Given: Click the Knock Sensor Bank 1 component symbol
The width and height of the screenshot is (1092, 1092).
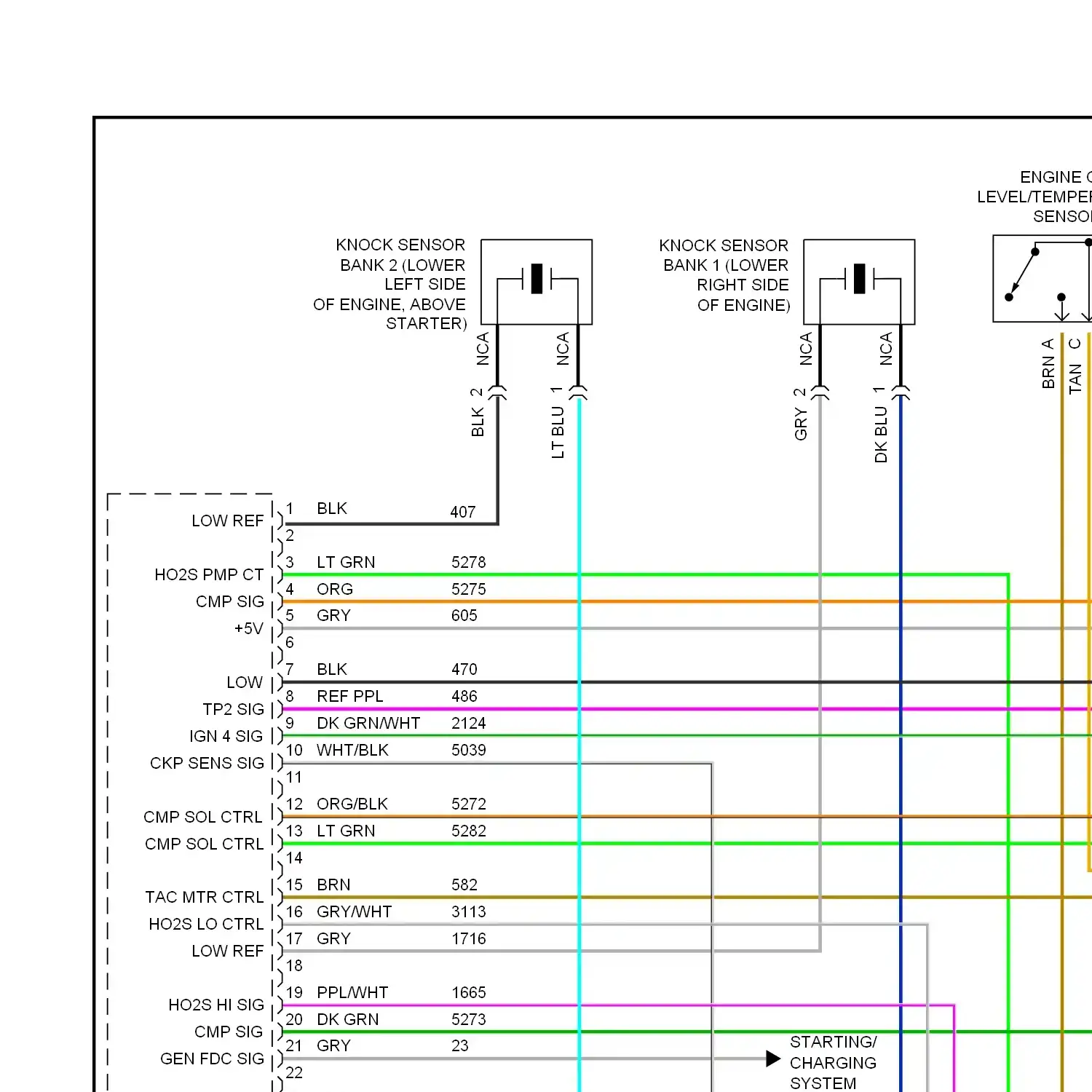Looking at the screenshot, I should coord(859,282).
